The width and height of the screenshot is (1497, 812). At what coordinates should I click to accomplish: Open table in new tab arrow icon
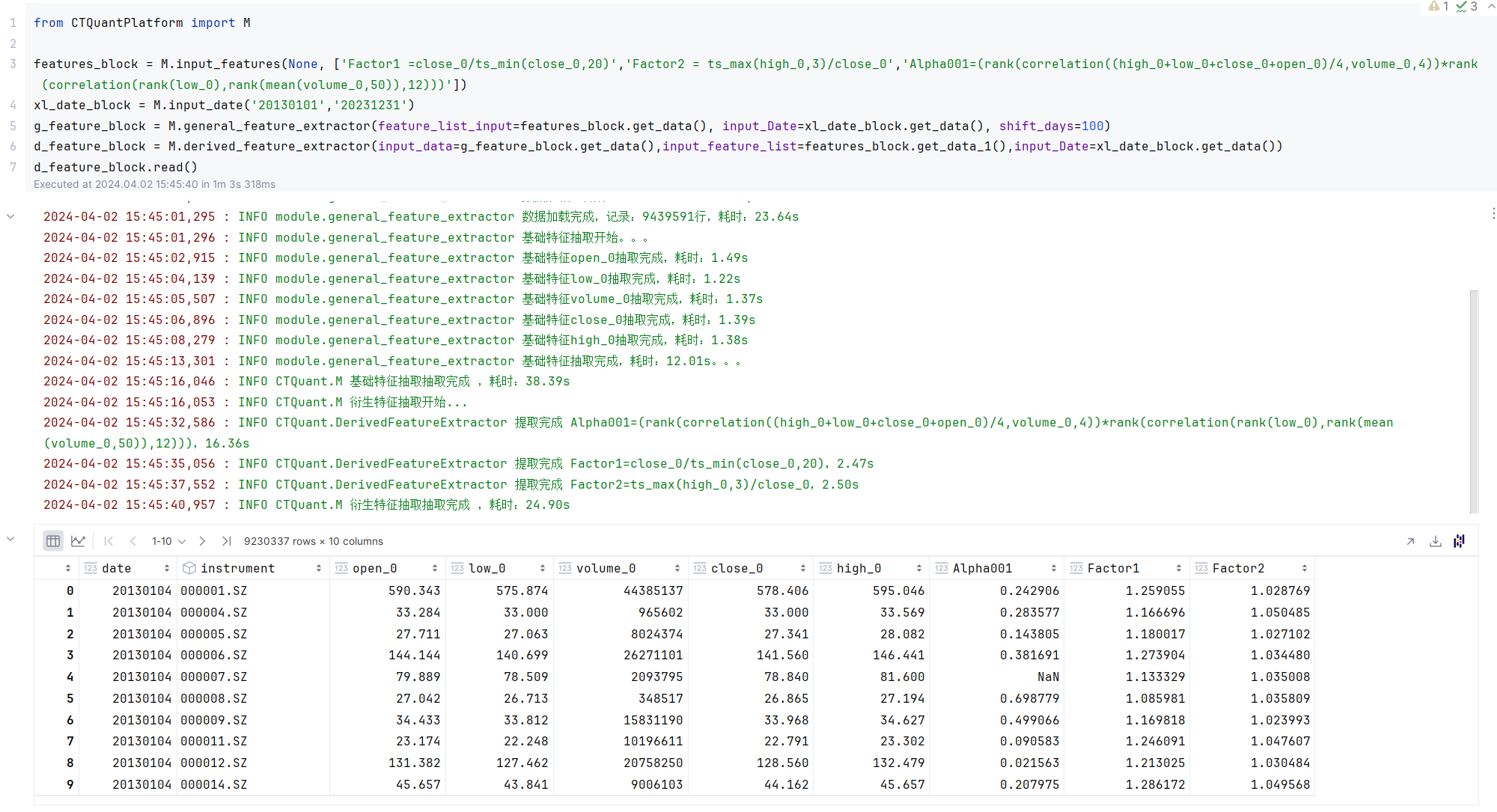(1410, 541)
